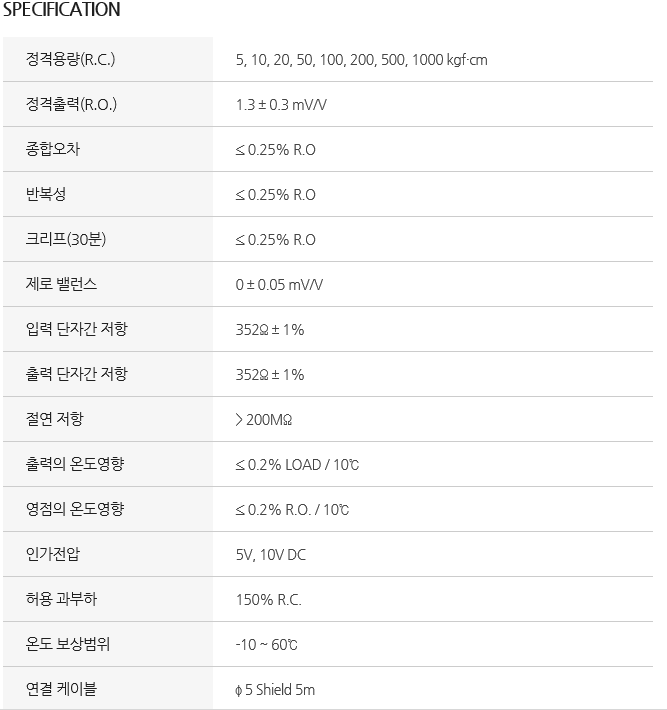667x710 pixels.
Task: Click the 1.3 ± 0.3 mV/V value
Action: 281,105
